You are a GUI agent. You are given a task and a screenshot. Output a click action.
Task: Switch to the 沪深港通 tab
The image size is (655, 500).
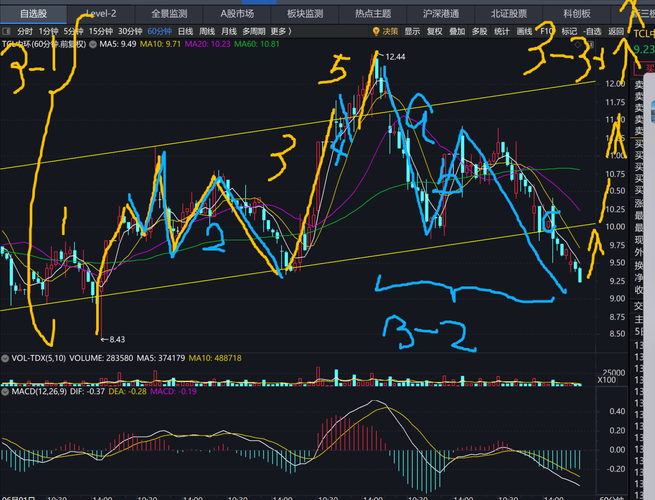click(x=441, y=14)
